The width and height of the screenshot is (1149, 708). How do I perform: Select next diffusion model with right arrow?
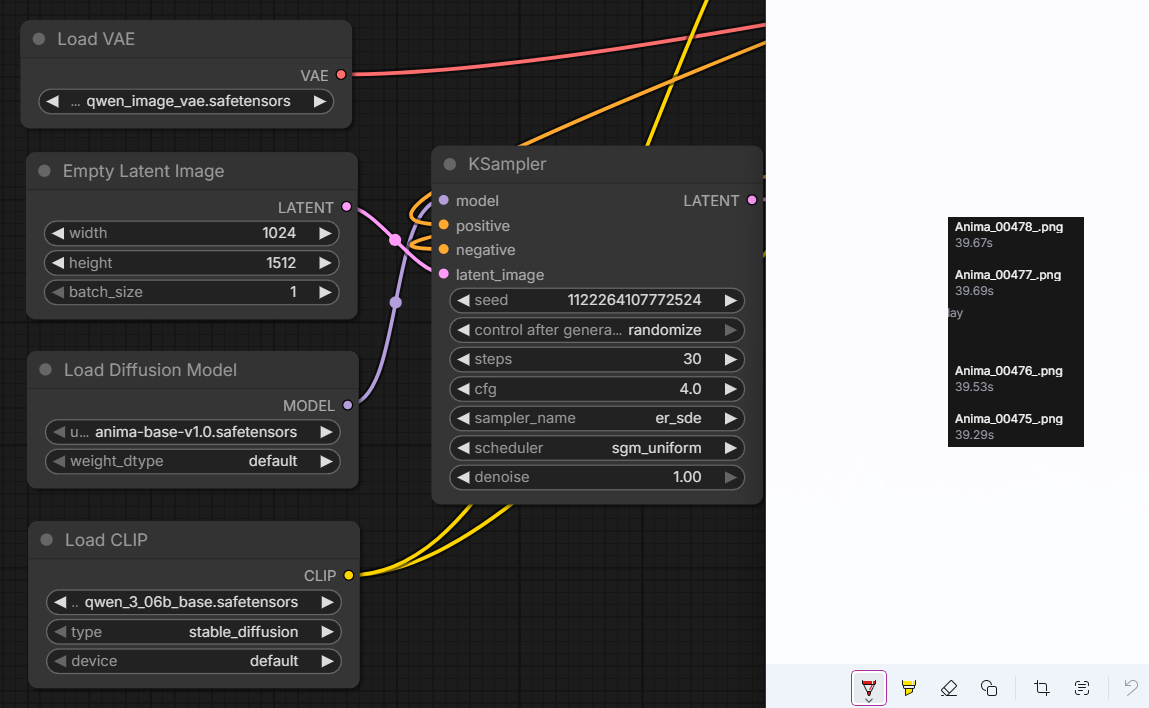click(x=326, y=432)
